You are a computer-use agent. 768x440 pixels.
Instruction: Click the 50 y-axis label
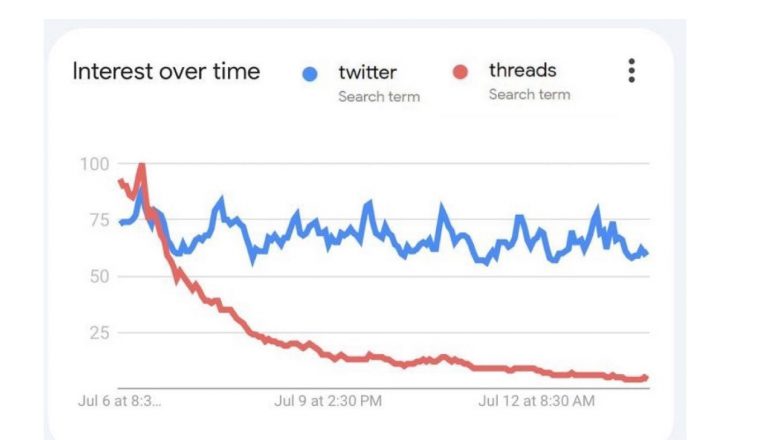pos(97,276)
